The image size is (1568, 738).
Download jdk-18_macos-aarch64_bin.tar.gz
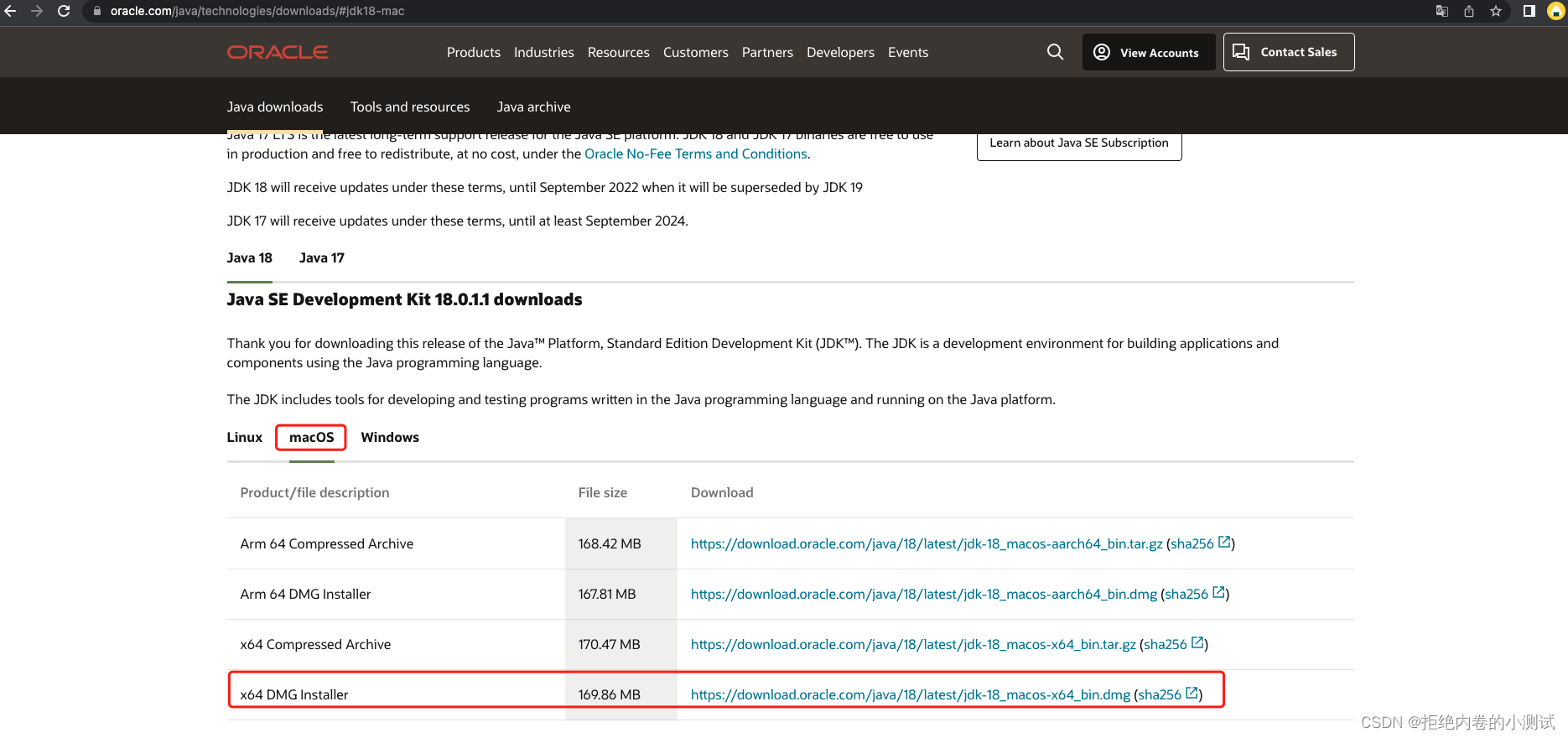(927, 543)
